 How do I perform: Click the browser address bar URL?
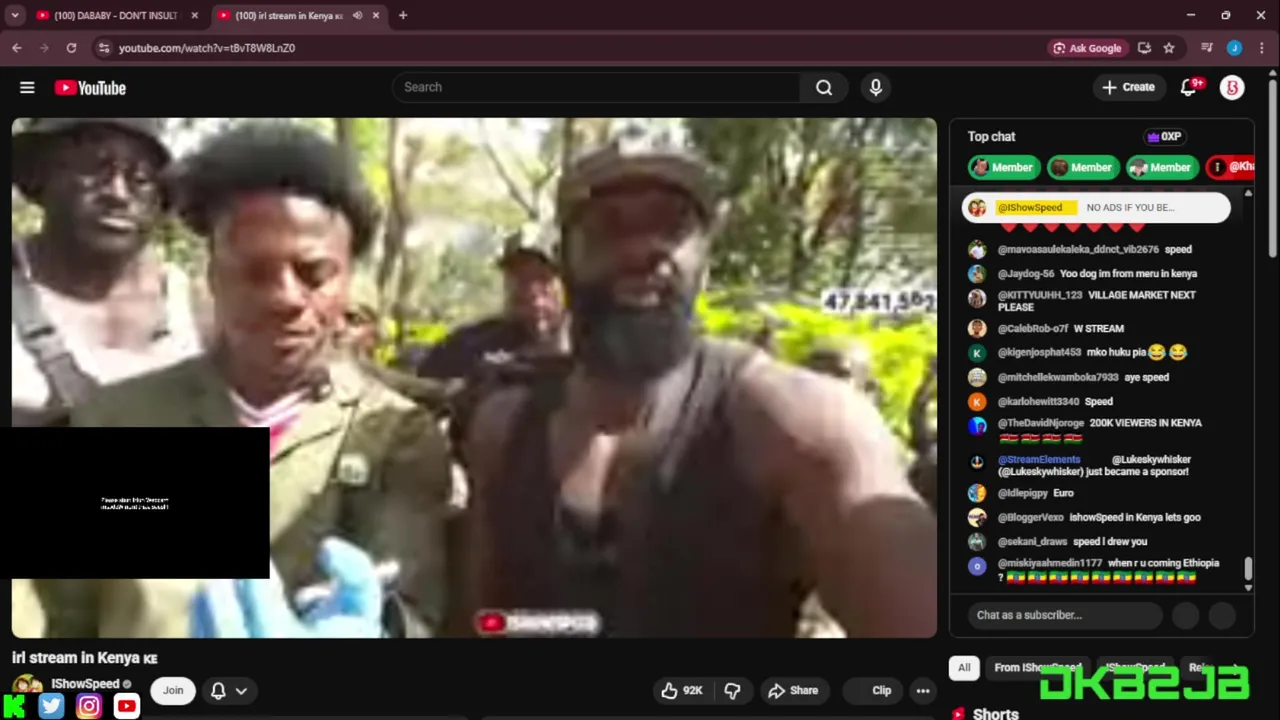pos(207,47)
